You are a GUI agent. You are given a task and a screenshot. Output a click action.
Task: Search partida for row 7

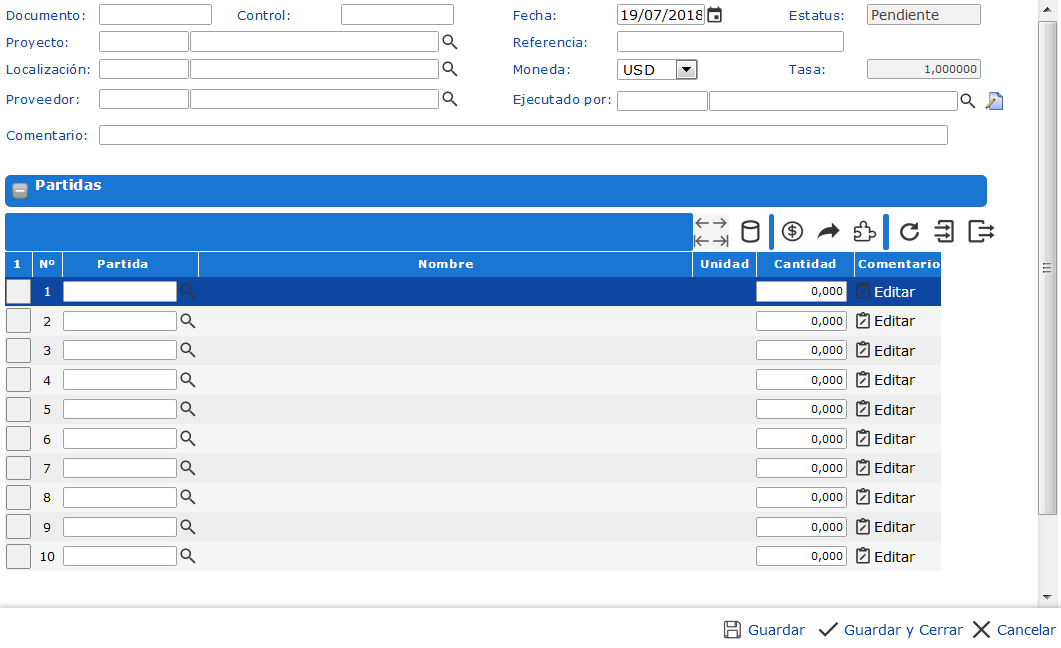tap(187, 468)
